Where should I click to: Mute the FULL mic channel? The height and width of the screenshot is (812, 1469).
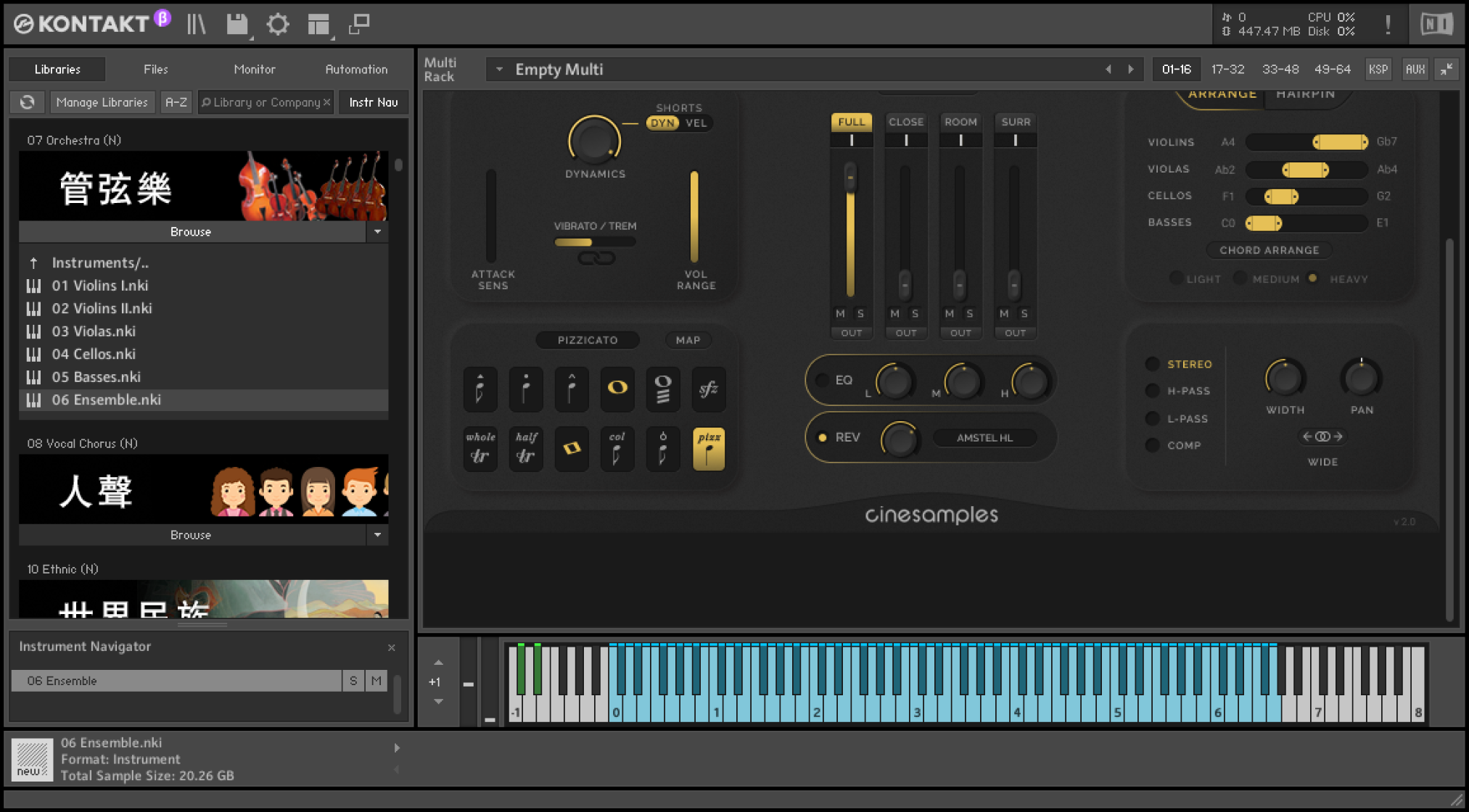pyautogui.click(x=840, y=313)
